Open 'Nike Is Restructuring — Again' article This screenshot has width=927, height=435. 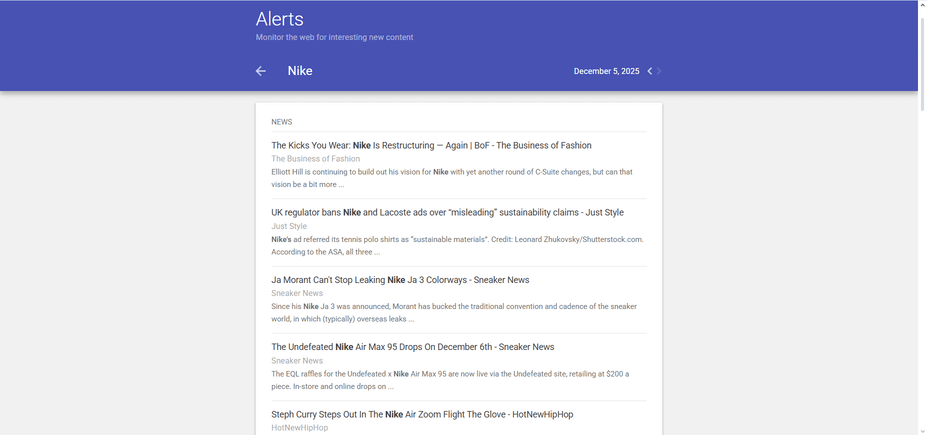[431, 145]
